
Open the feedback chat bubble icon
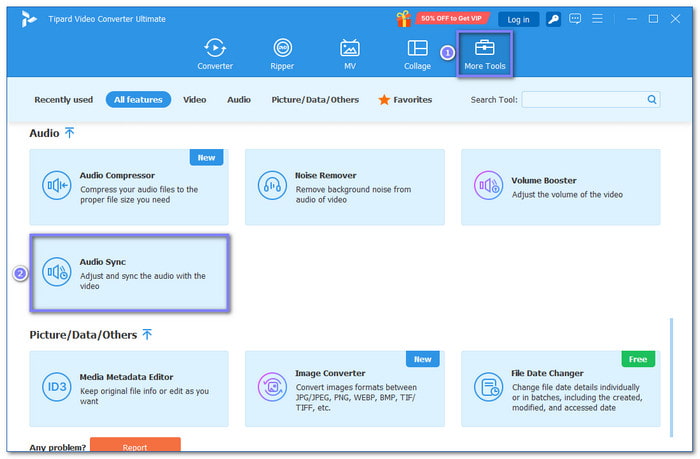[x=577, y=19]
